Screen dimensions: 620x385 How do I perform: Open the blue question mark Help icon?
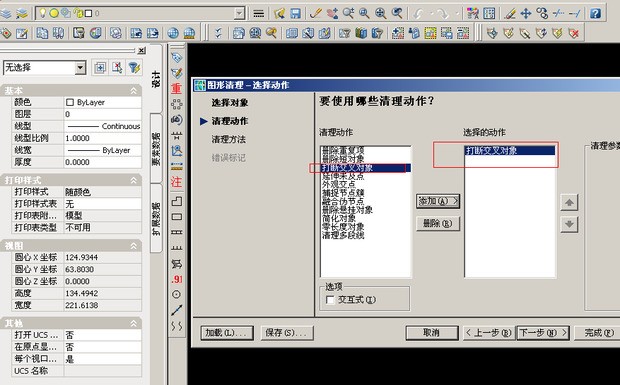click(595, 13)
